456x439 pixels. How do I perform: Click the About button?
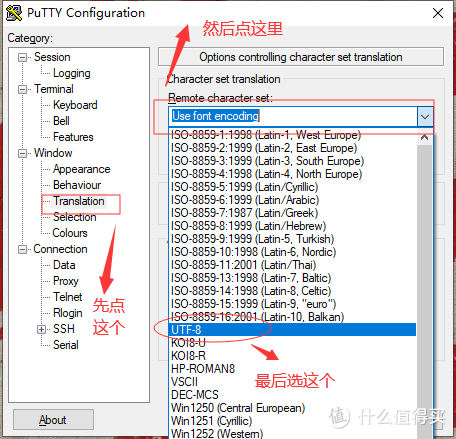point(53,420)
